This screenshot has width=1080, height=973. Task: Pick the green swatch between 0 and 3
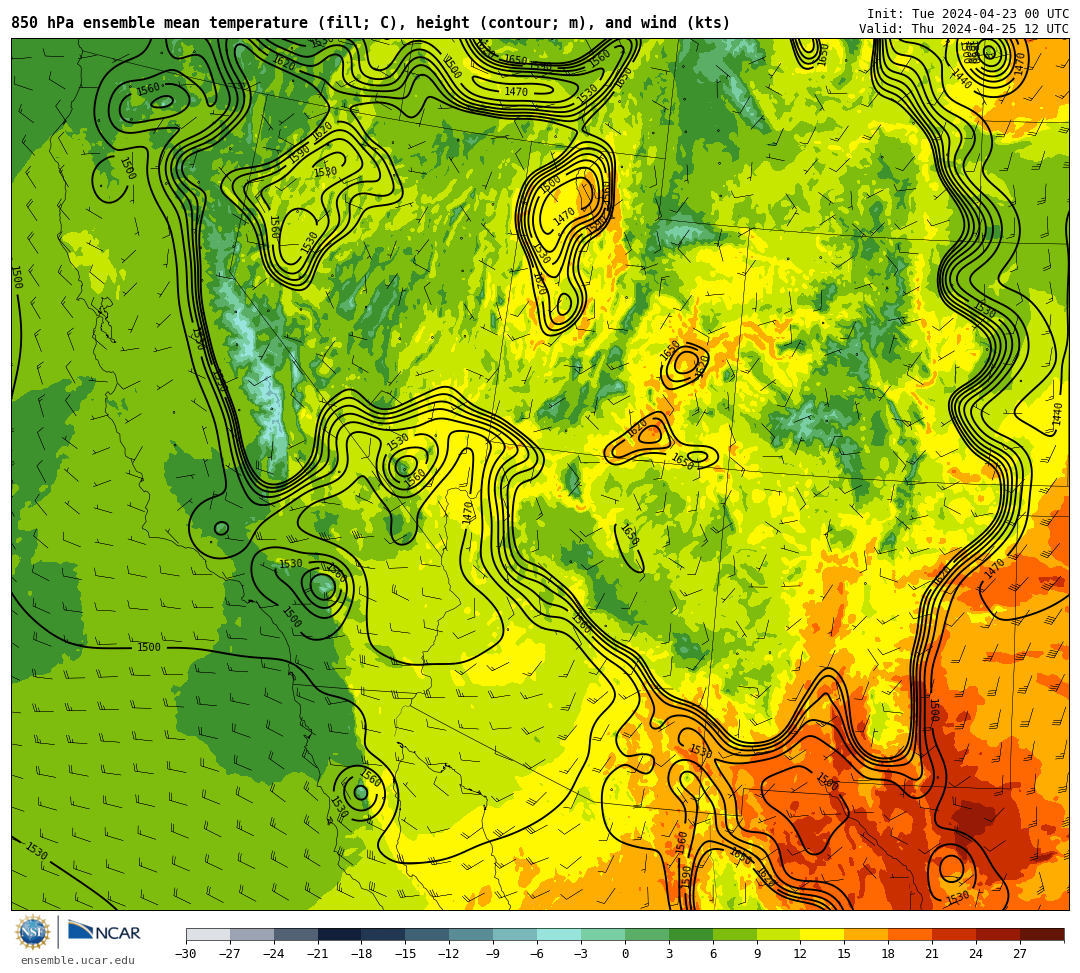click(647, 934)
